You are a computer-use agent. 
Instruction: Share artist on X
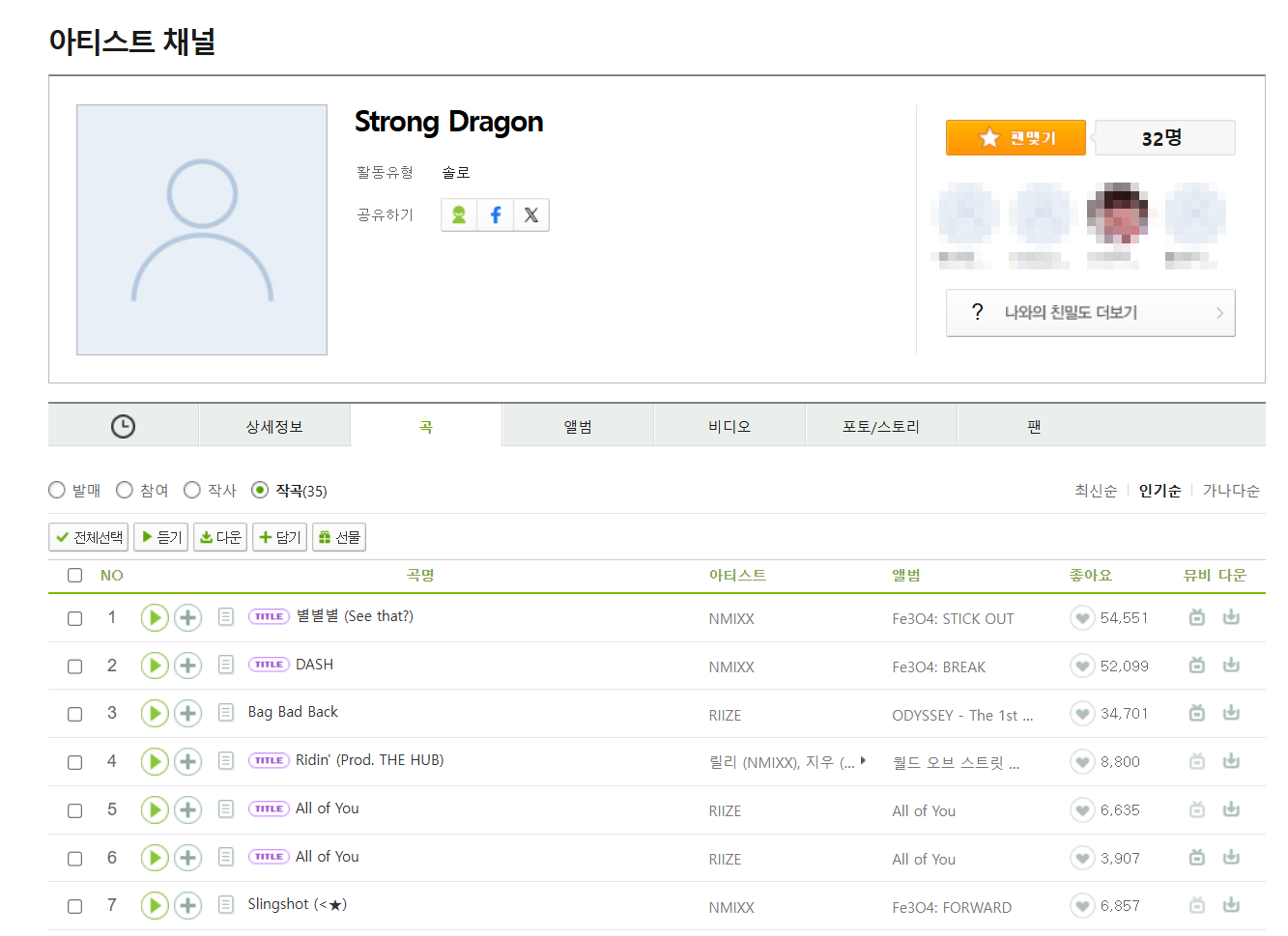coord(530,215)
